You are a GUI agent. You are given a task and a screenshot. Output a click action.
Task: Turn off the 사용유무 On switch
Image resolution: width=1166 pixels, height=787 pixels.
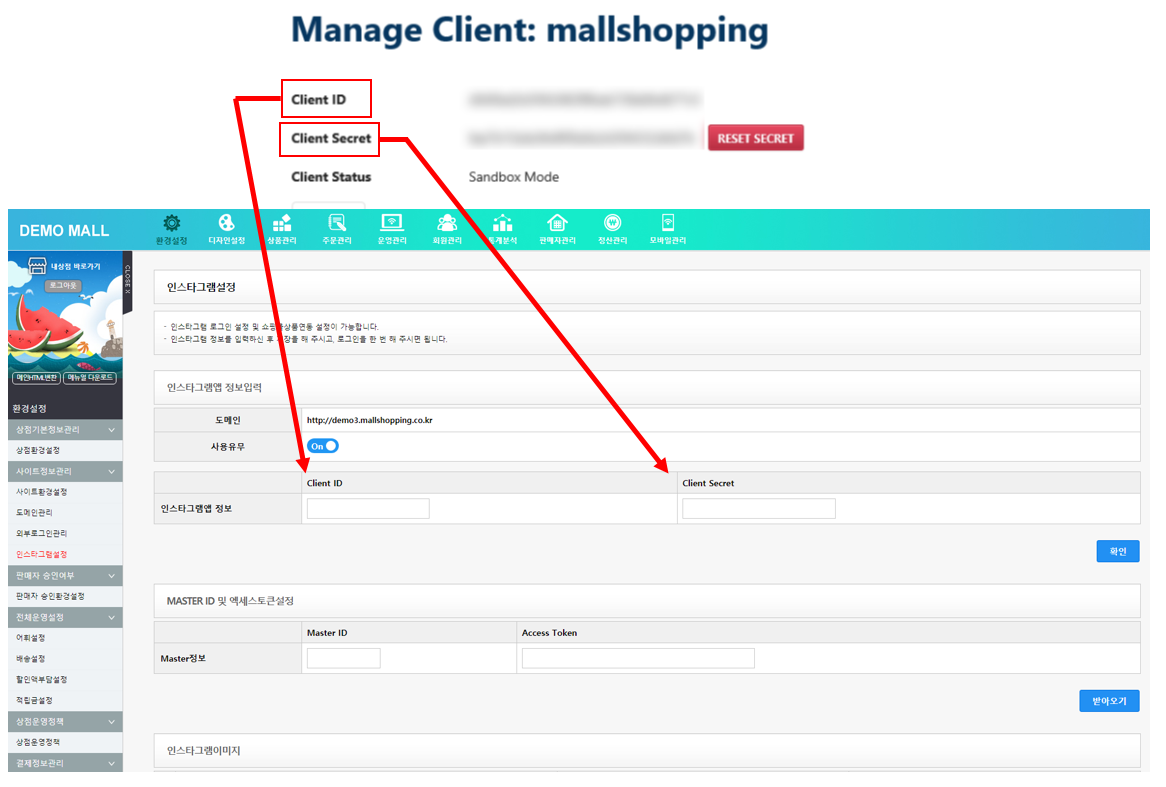click(323, 446)
